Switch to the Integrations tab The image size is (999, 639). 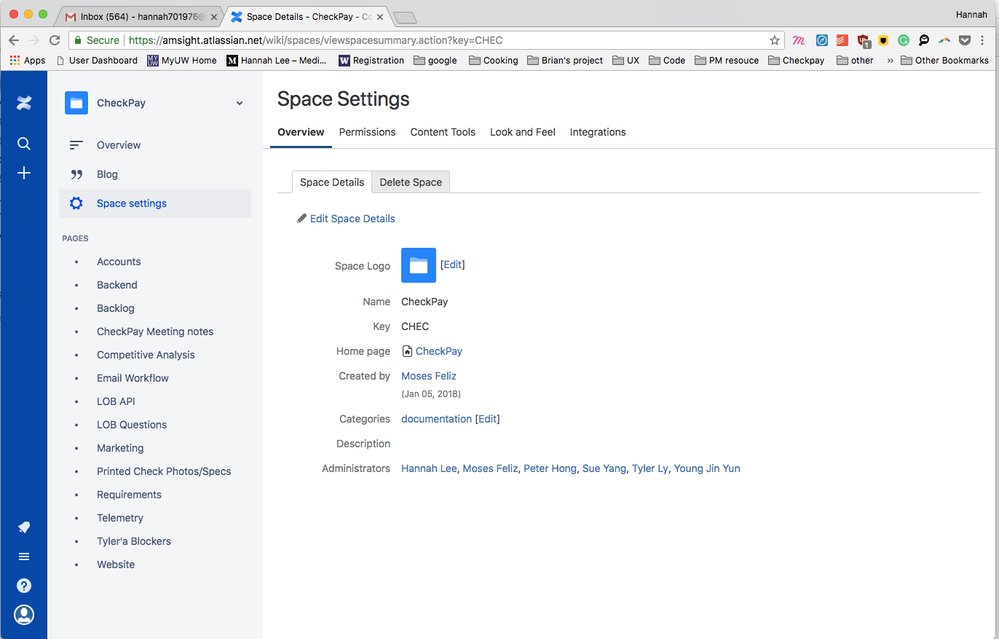(x=598, y=132)
